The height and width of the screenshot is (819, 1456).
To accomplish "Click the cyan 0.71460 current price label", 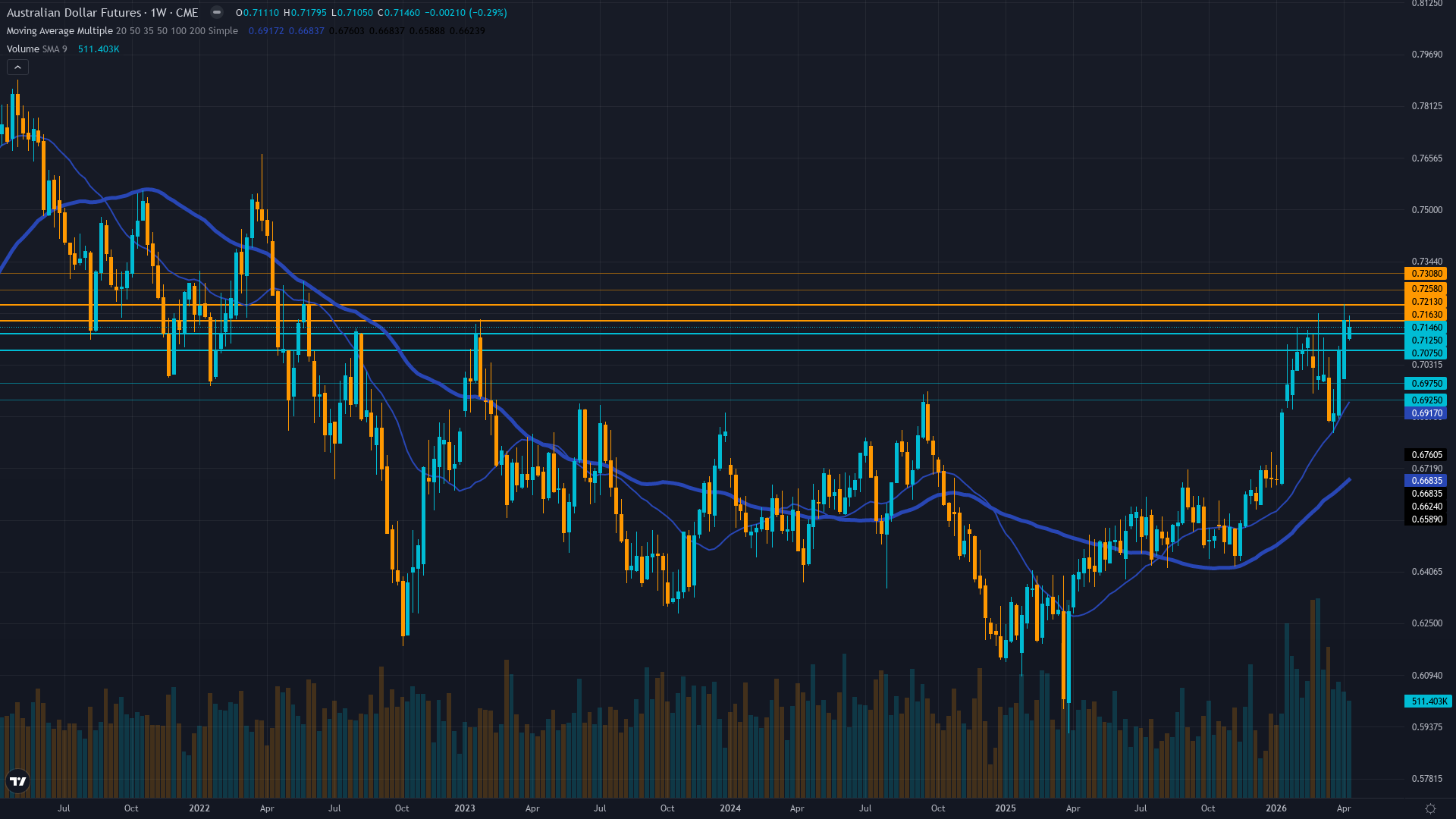I will click(x=1426, y=328).
